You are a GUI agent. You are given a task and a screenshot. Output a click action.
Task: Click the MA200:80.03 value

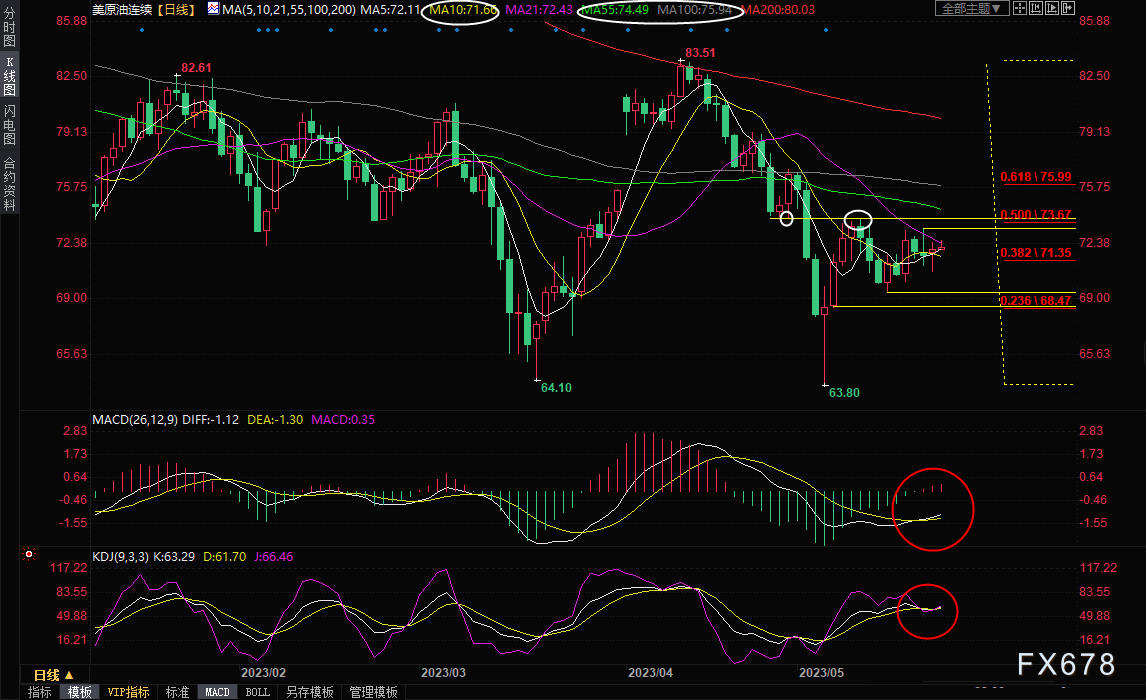(x=778, y=9)
